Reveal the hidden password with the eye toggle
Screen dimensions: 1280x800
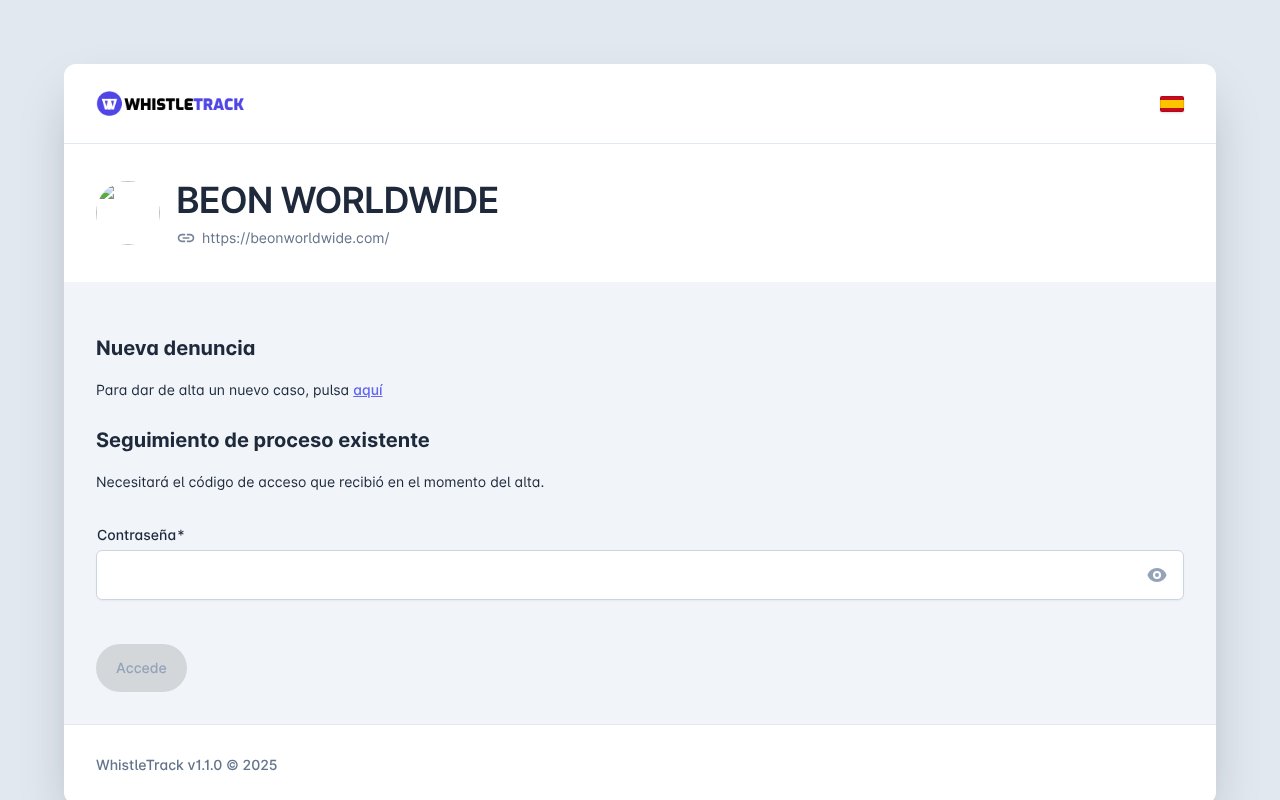[1157, 575]
